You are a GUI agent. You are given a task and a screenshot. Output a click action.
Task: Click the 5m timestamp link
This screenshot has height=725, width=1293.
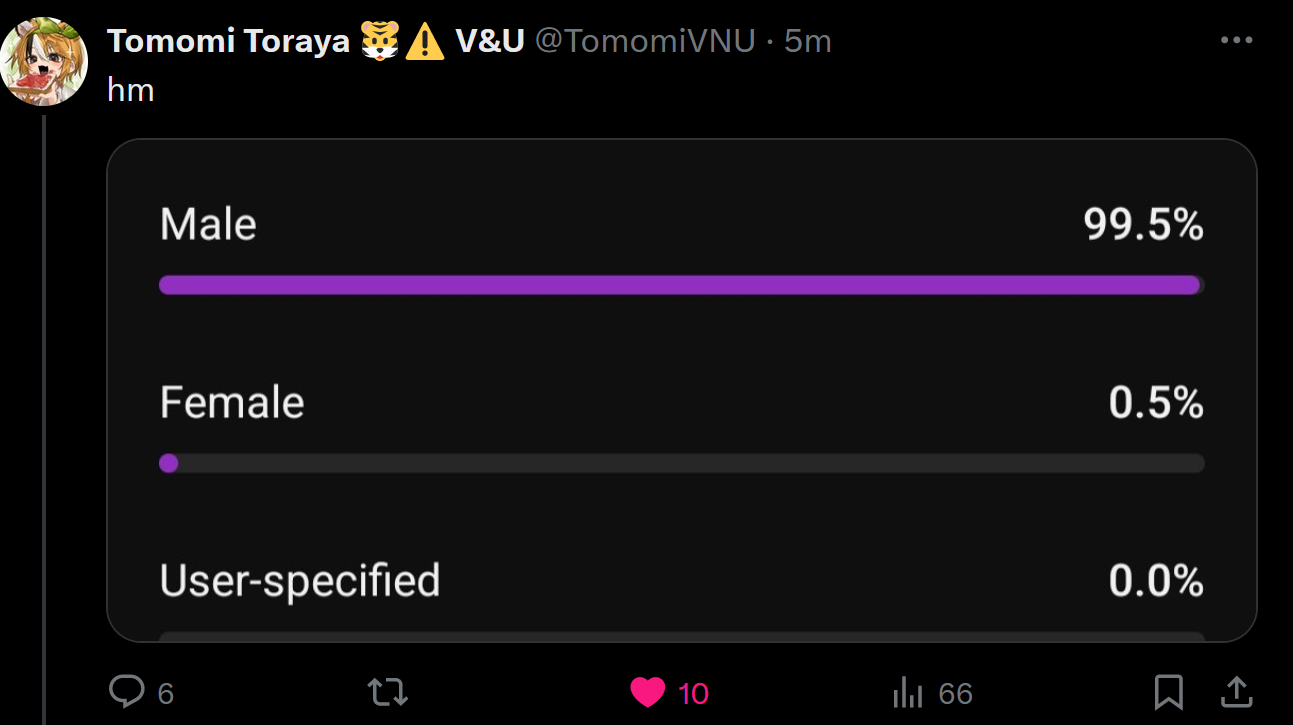point(808,41)
